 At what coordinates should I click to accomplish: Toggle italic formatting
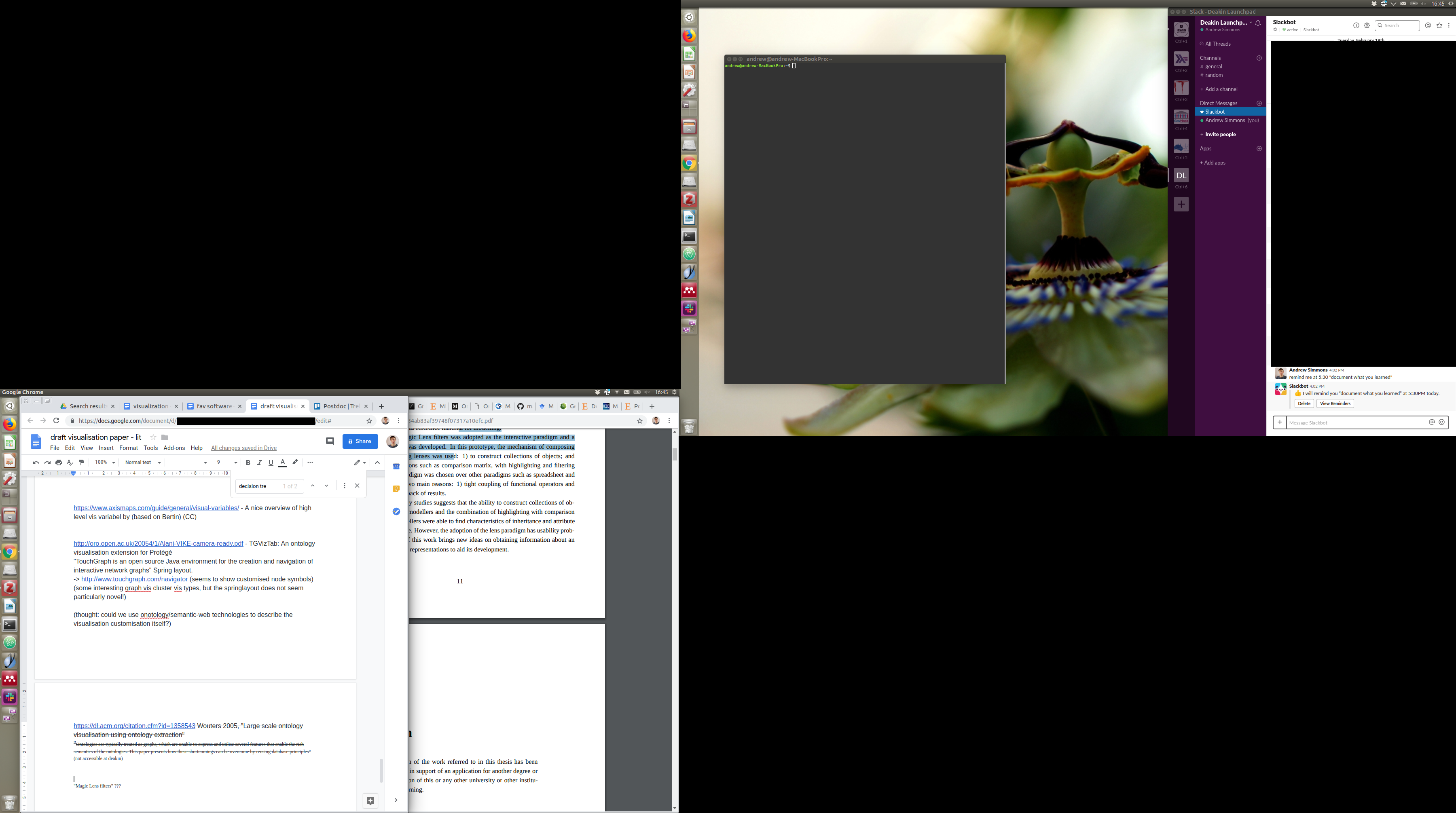[259, 463]
